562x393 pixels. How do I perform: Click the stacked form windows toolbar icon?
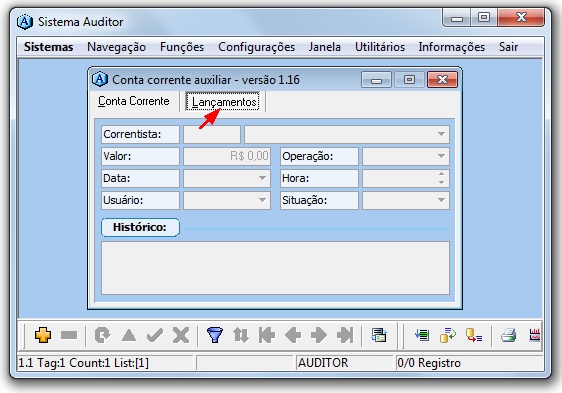pos(379,335)
